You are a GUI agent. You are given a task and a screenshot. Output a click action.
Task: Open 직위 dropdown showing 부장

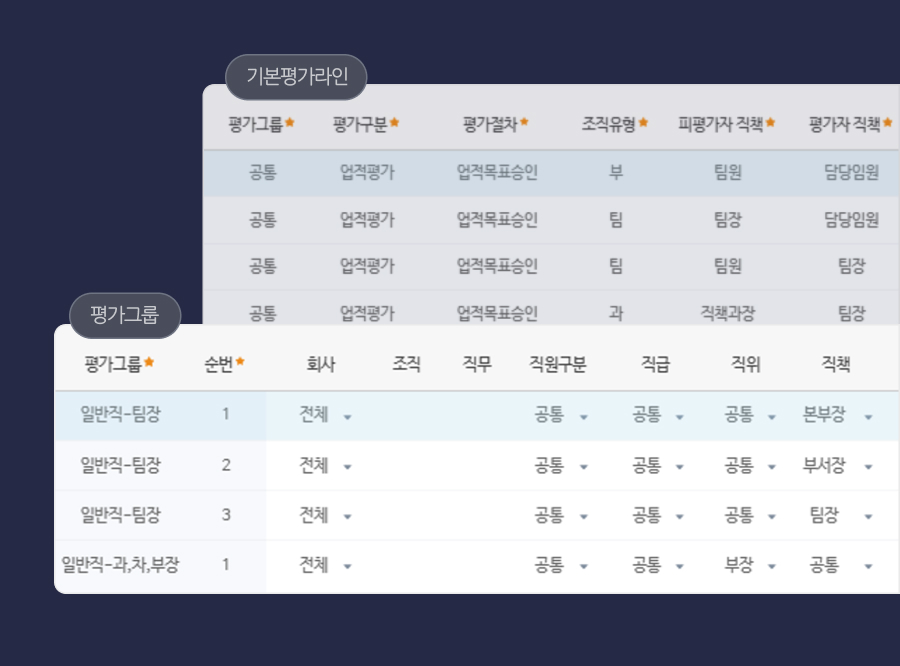750,565
